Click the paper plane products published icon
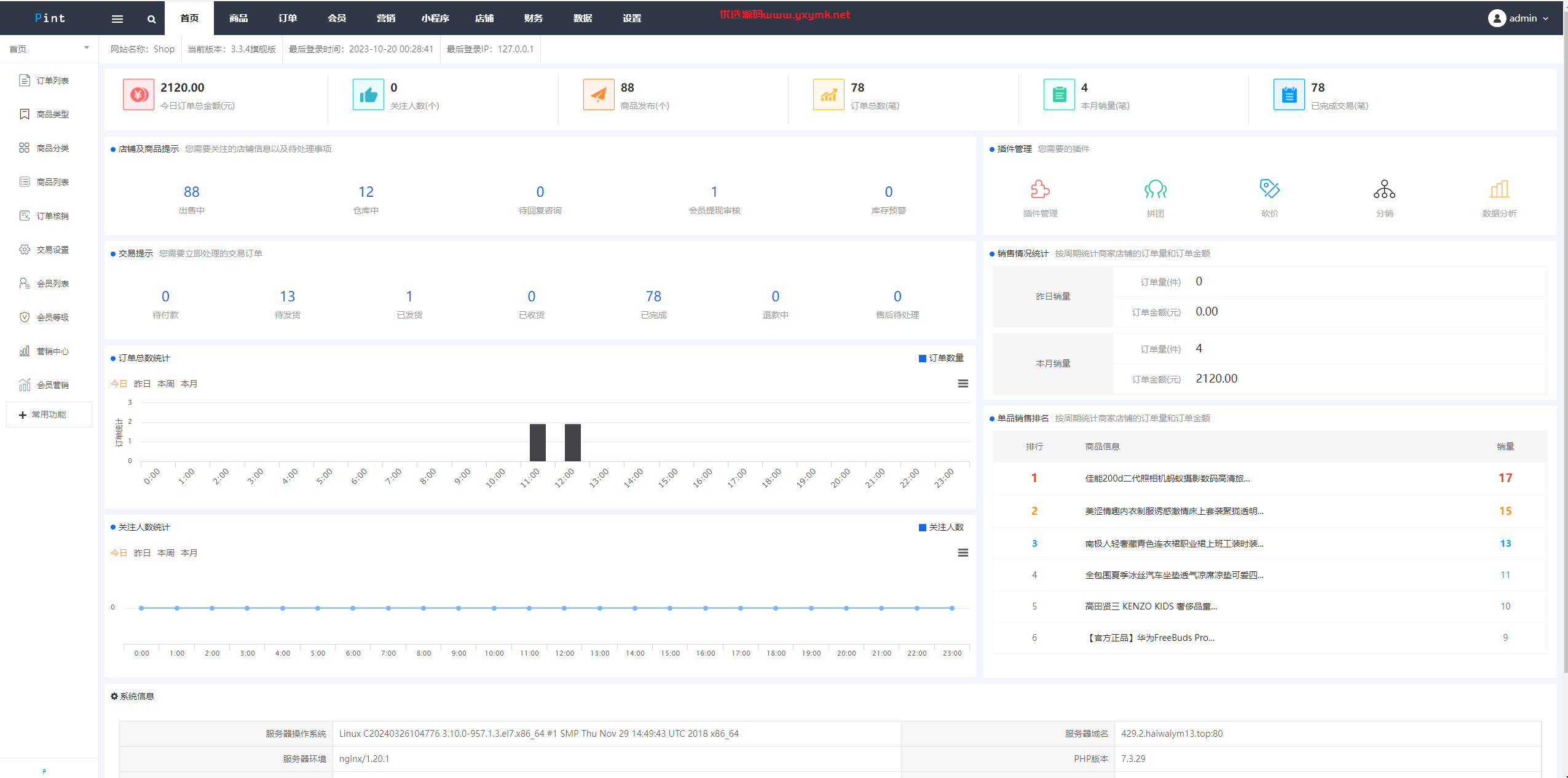 click(599, 95)
